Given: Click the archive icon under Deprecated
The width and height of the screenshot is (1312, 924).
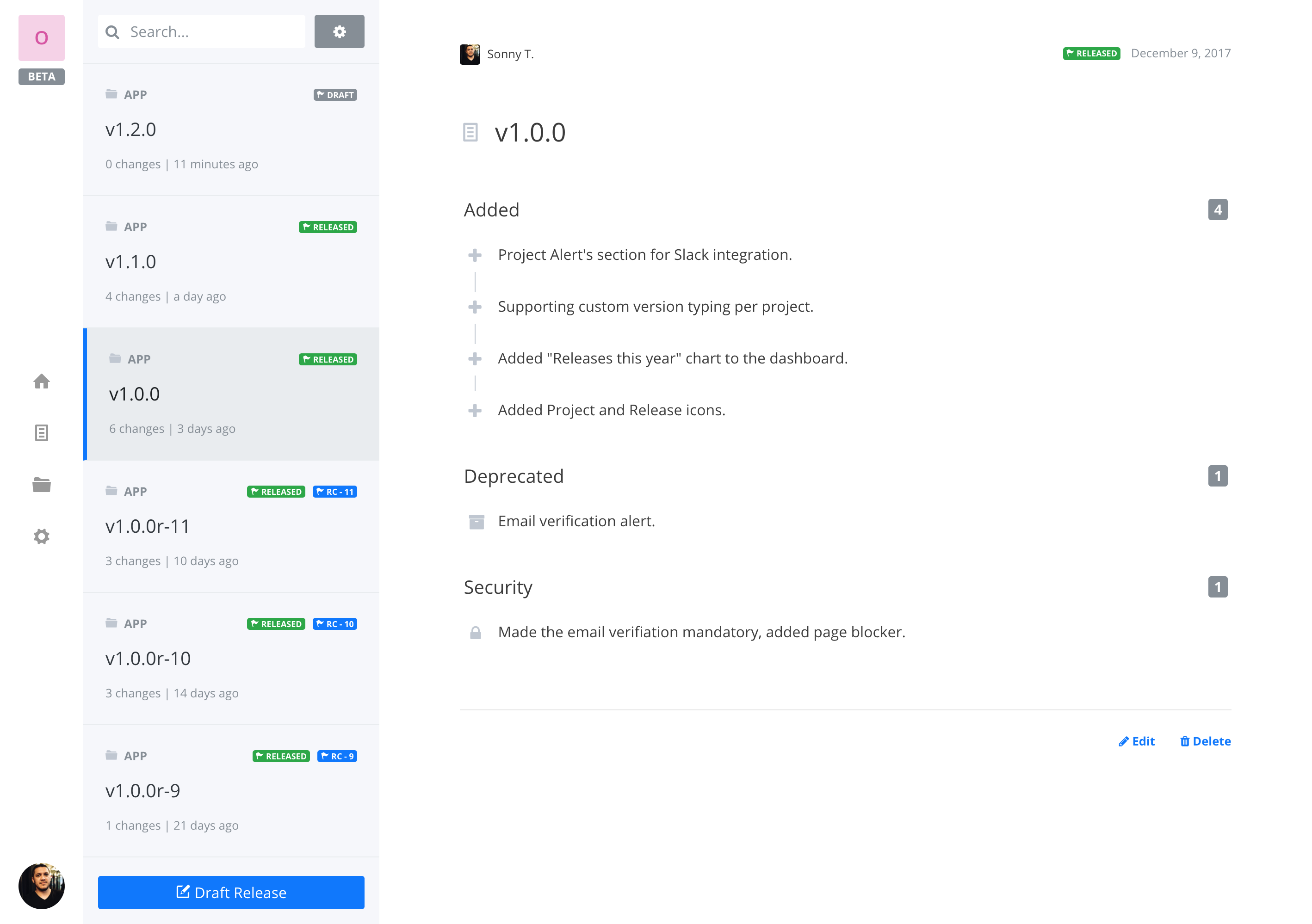Looking at the screenshot, I should point(476,521).
